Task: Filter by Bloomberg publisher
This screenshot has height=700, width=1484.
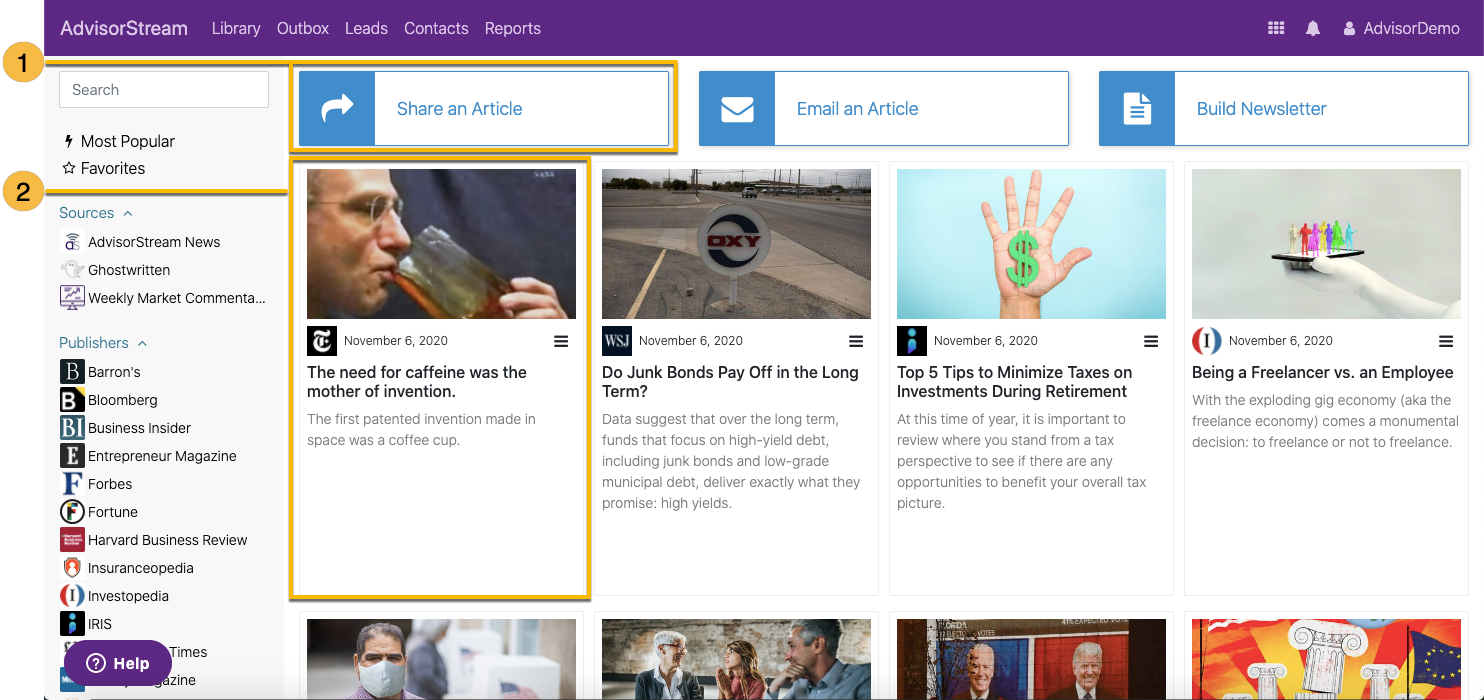Action: (123, 400)
